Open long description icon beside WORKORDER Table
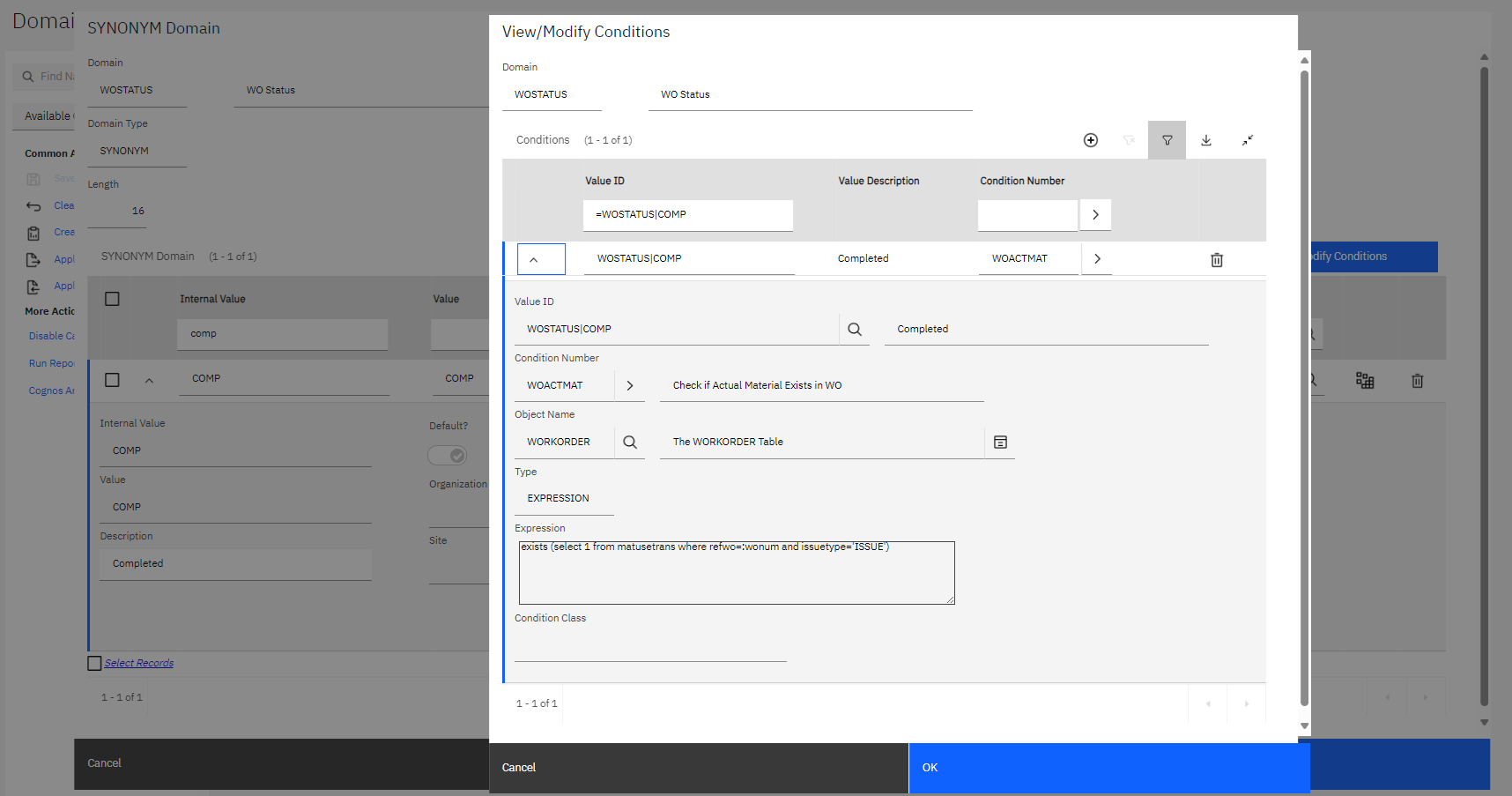 pyautogui.click(x=1000, y=443)
